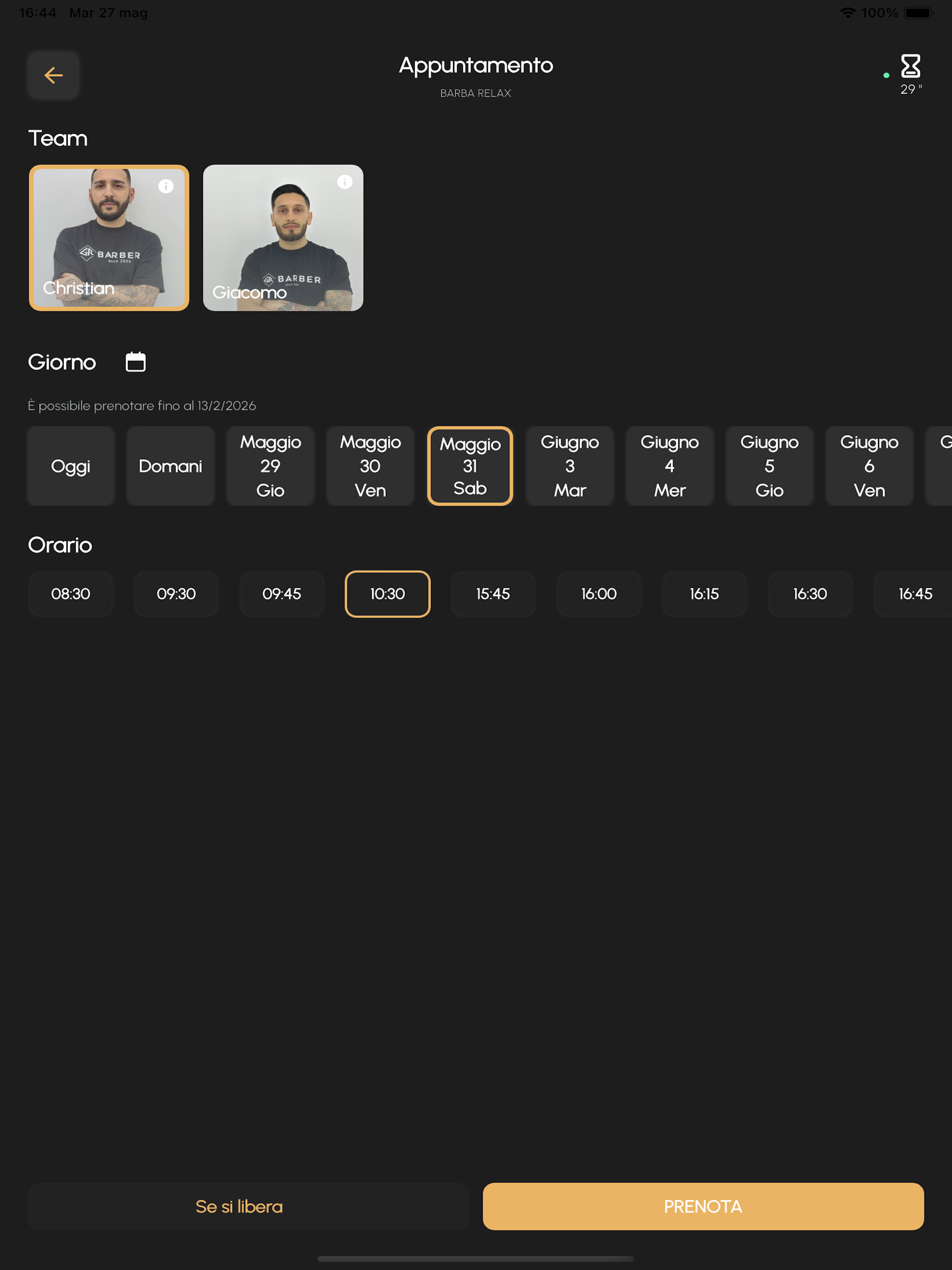Image resolution: width=952 pixels, height=1270 pixels.
Task: Show info for barber Christian
Action: point(166,186)
